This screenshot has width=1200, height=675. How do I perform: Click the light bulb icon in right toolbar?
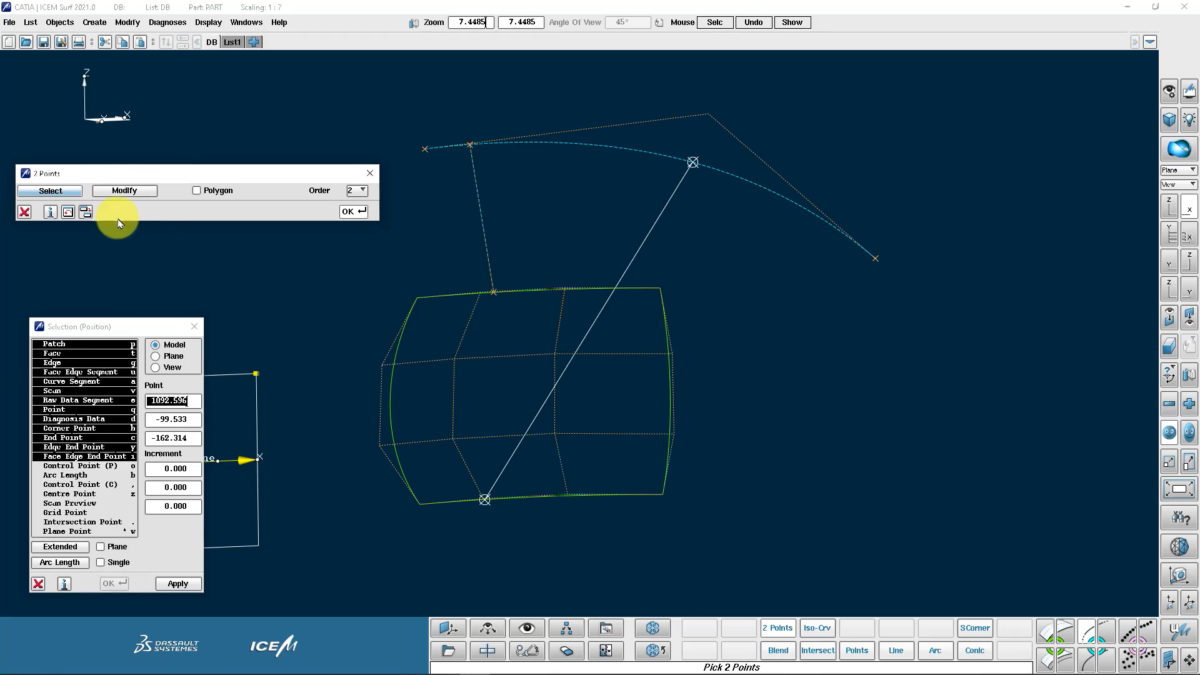[1189, 120]
